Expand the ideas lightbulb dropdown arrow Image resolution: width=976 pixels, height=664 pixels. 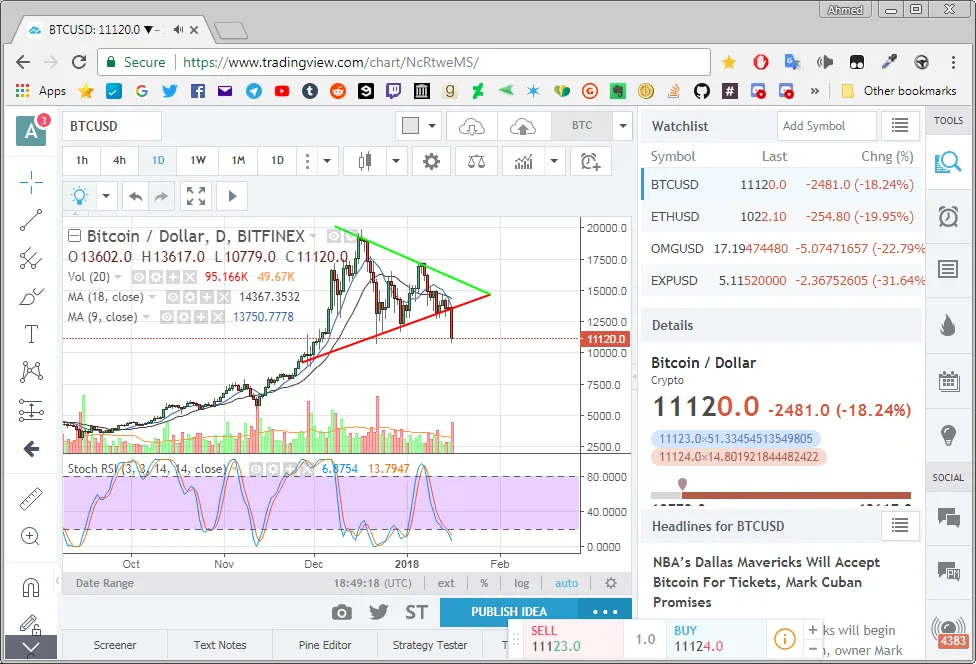tap(106, 197)
